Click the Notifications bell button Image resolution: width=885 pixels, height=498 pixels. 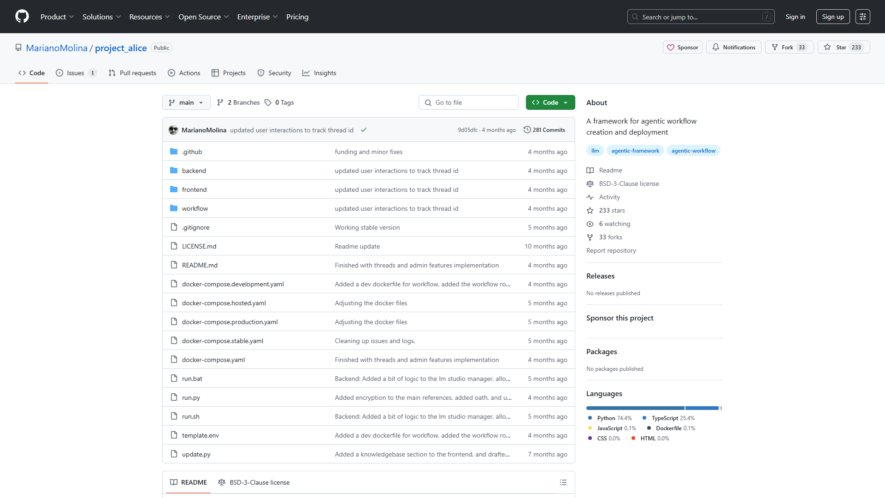[x=733, y=47]
